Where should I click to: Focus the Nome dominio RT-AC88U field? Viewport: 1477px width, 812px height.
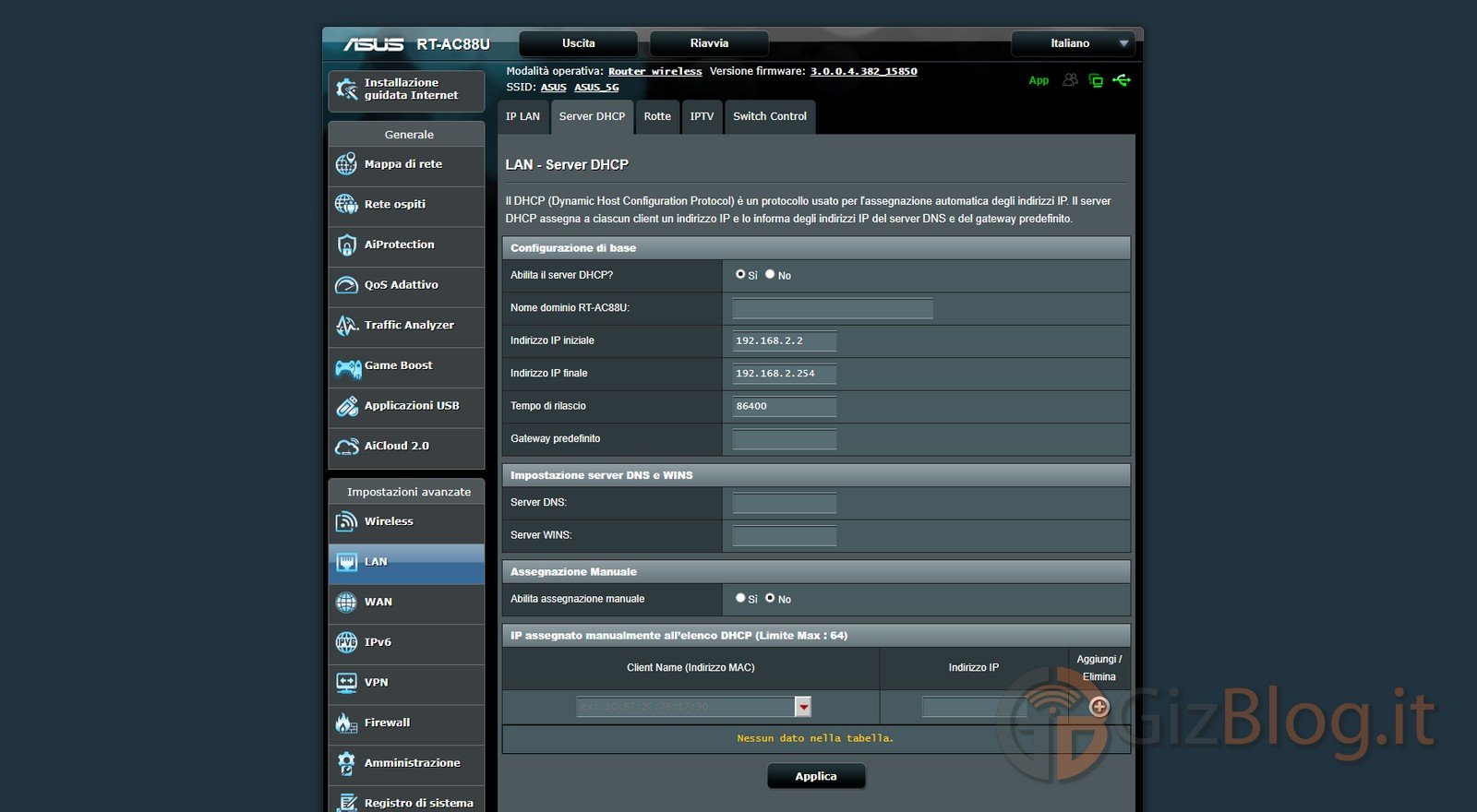tap(833, 308)
